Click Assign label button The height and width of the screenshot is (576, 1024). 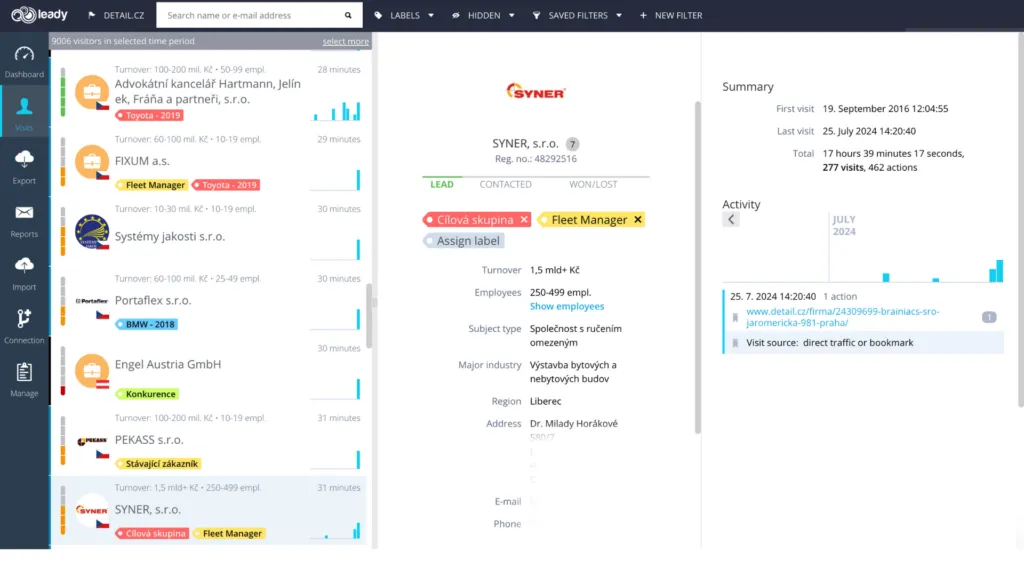click(463, 241)
